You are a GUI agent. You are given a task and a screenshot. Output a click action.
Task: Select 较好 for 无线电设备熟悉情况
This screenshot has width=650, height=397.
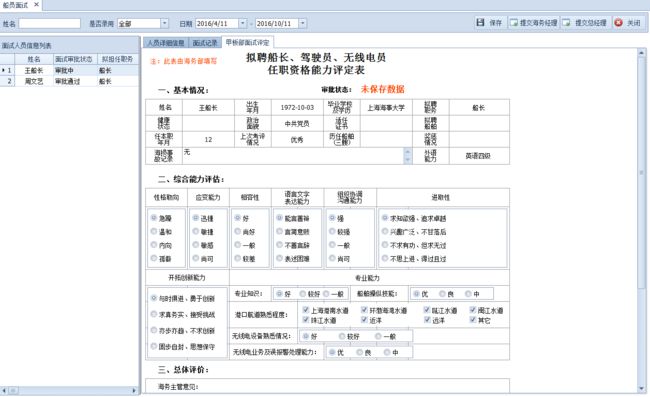[x=342, y=336]
